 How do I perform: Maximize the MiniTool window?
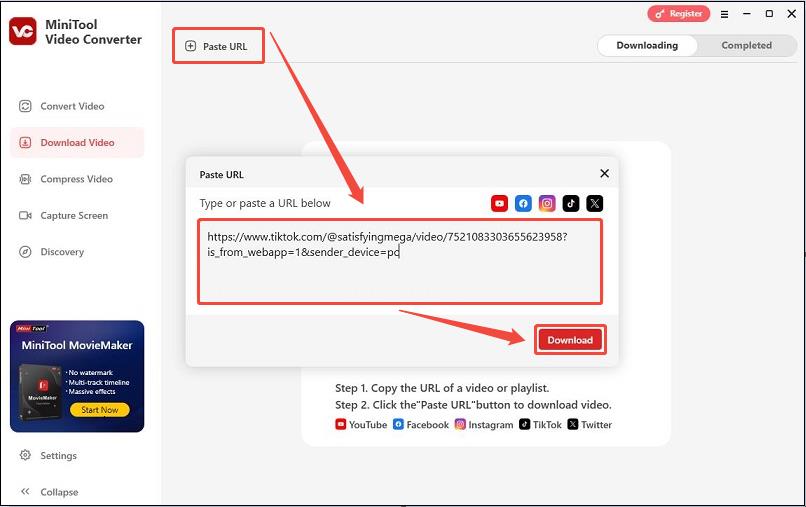(770, 14)
